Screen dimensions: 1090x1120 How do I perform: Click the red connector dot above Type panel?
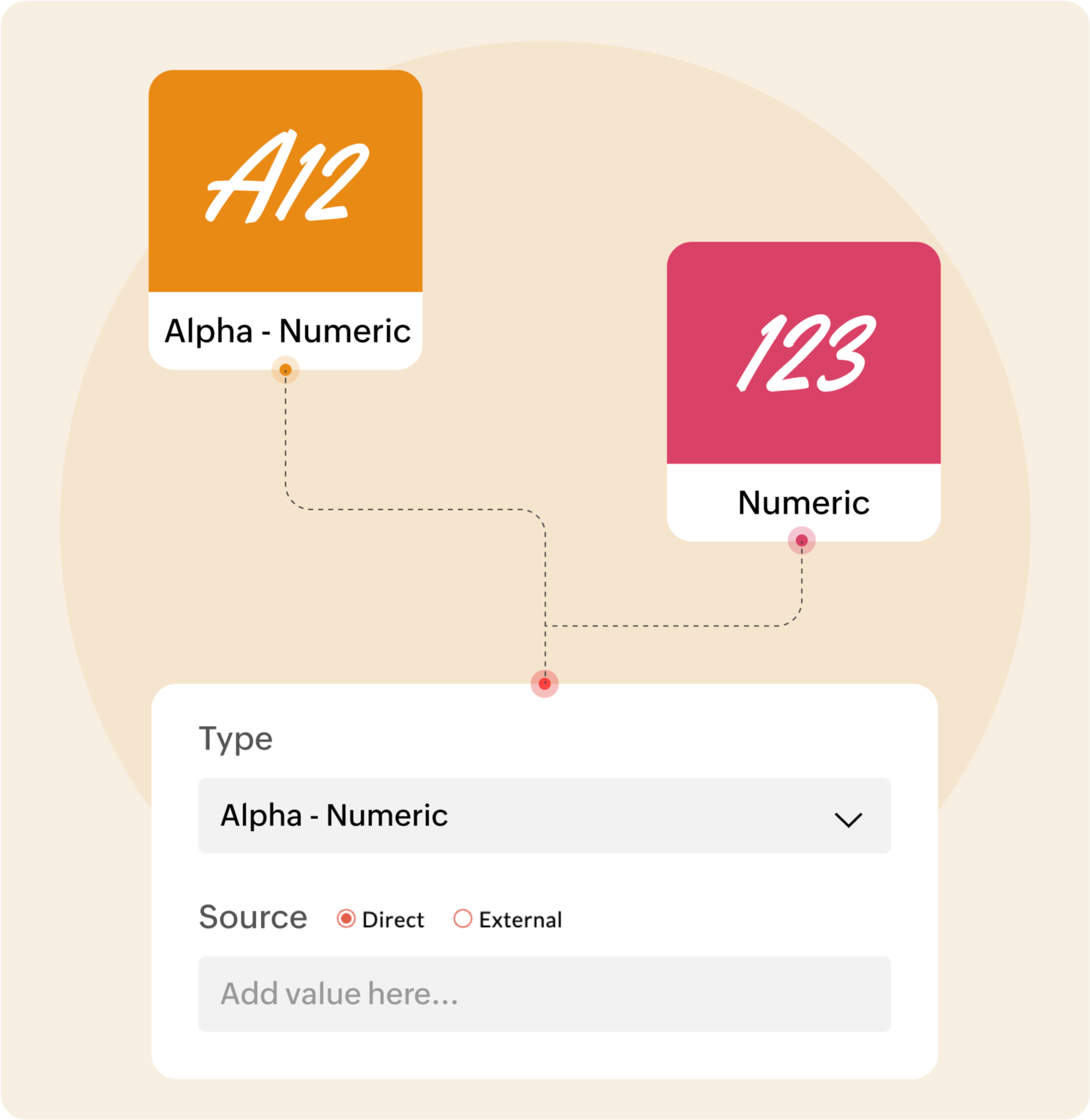coord(545,684)
